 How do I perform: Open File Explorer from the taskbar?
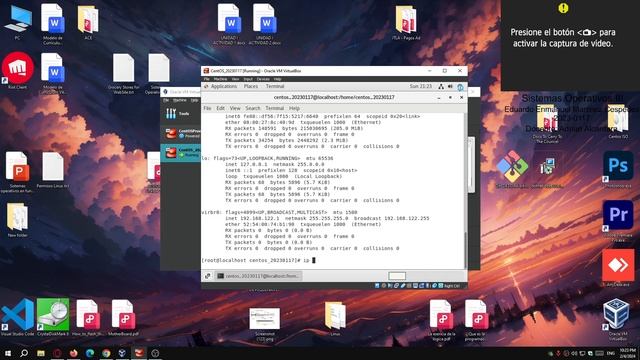point(41,353)
